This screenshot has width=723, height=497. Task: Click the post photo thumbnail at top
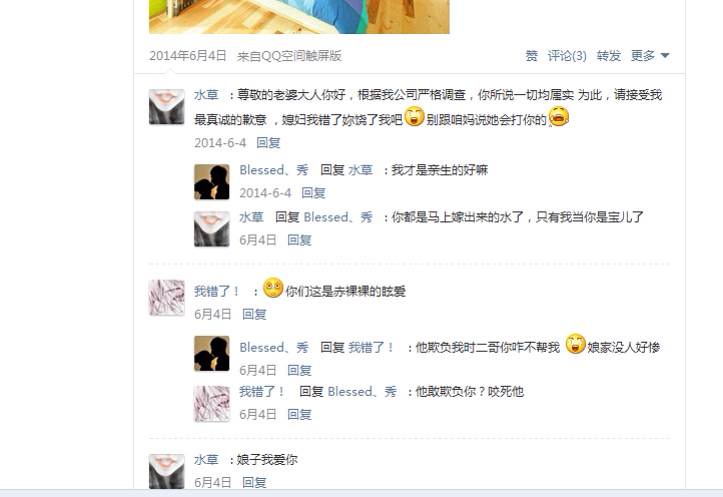click(x=299, y=17)
